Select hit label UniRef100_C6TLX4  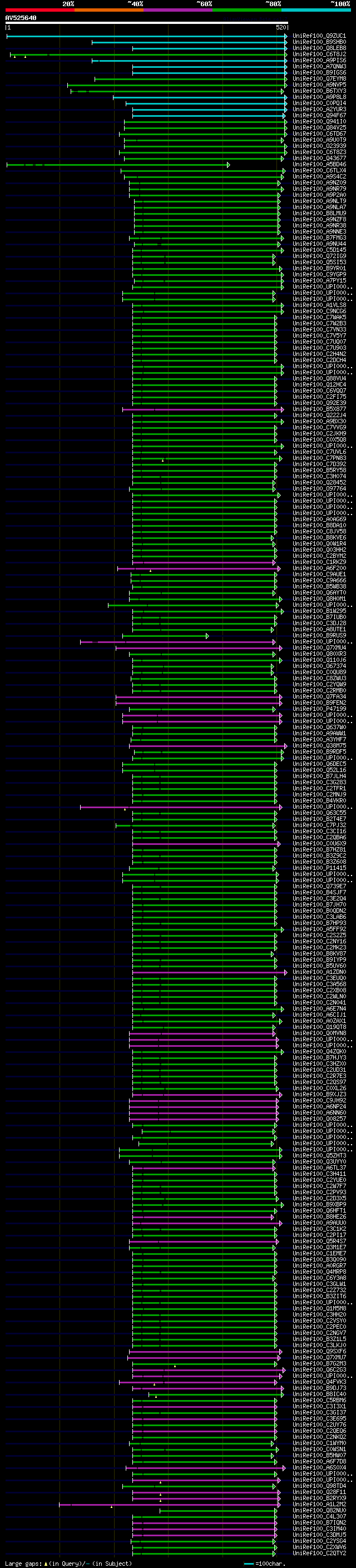click(x=319, y=170)
